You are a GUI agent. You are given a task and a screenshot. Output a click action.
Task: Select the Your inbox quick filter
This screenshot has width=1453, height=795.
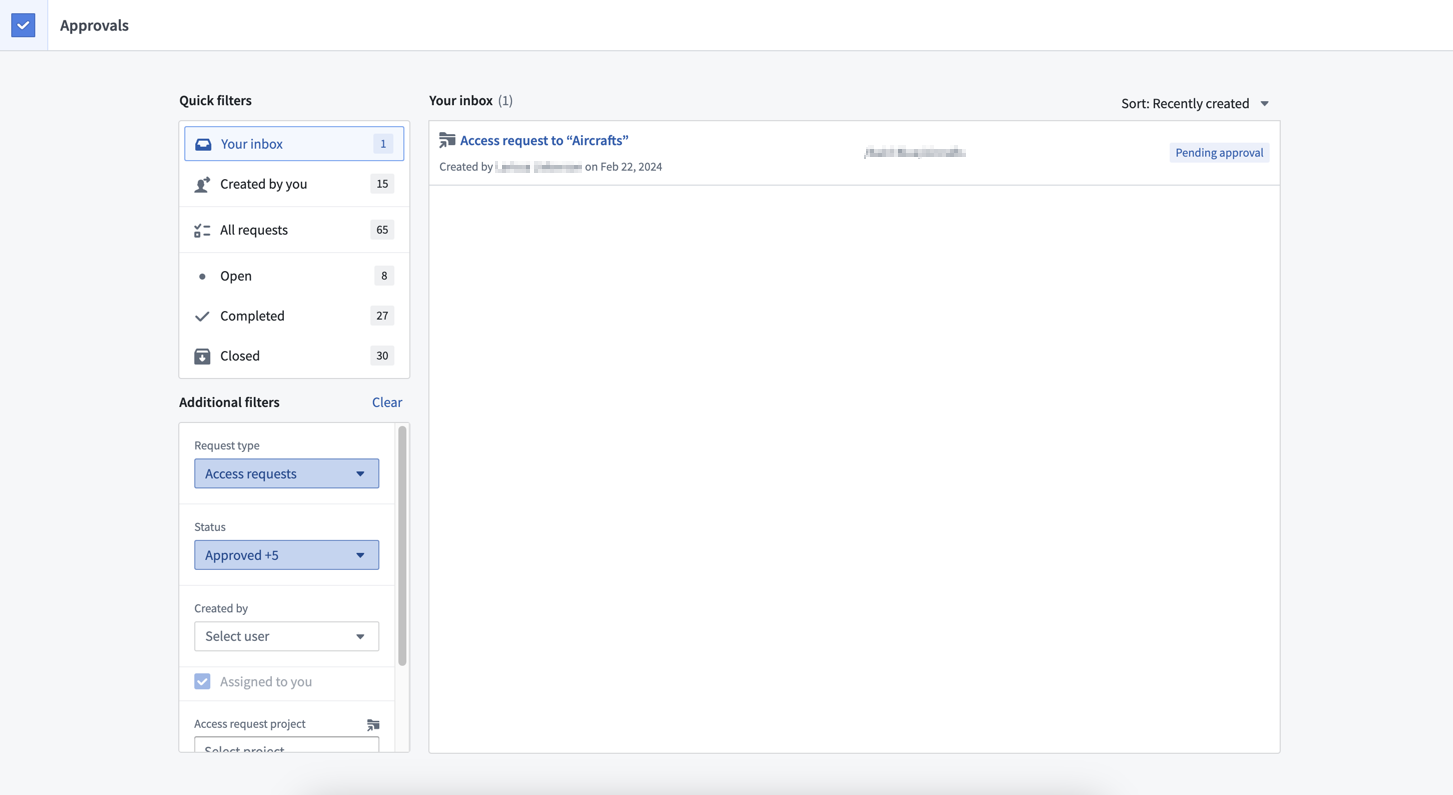pyautogui.click(x=294, y=144)
